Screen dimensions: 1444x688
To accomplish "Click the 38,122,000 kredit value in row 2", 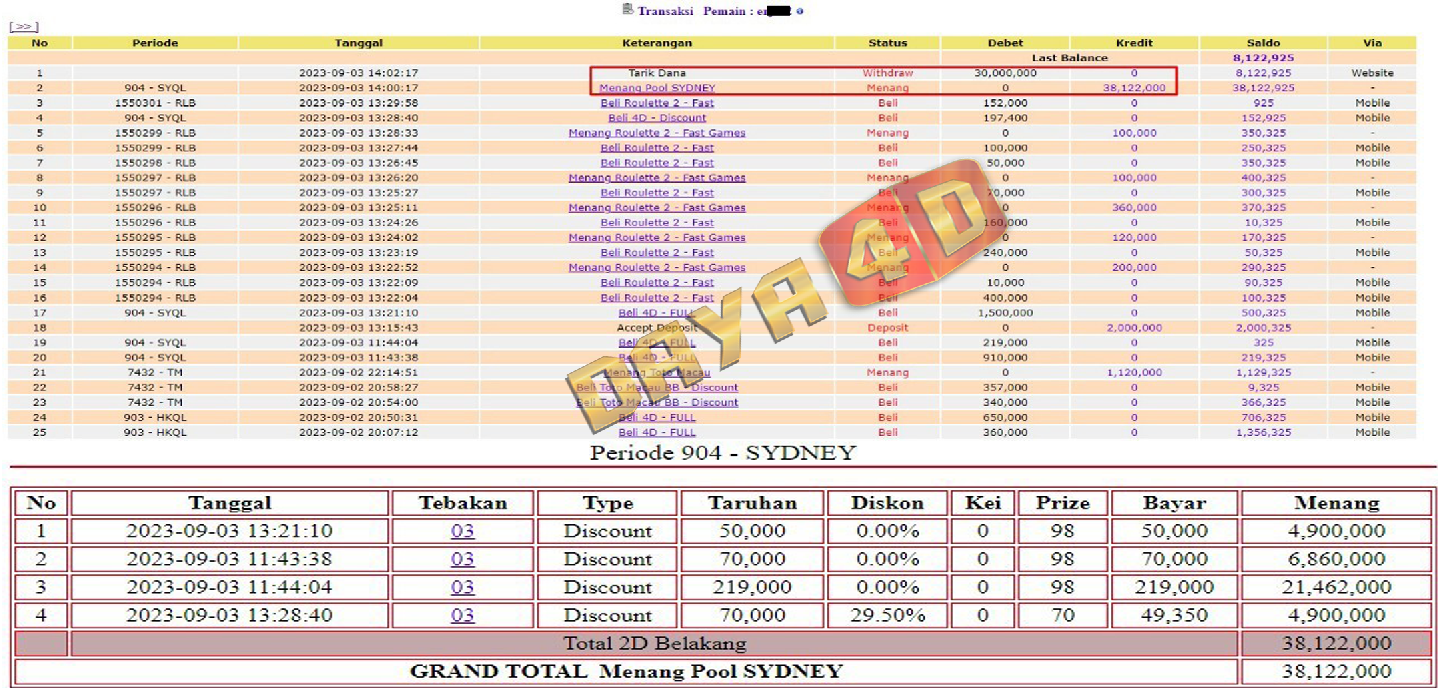I will tap(1133, 88).
